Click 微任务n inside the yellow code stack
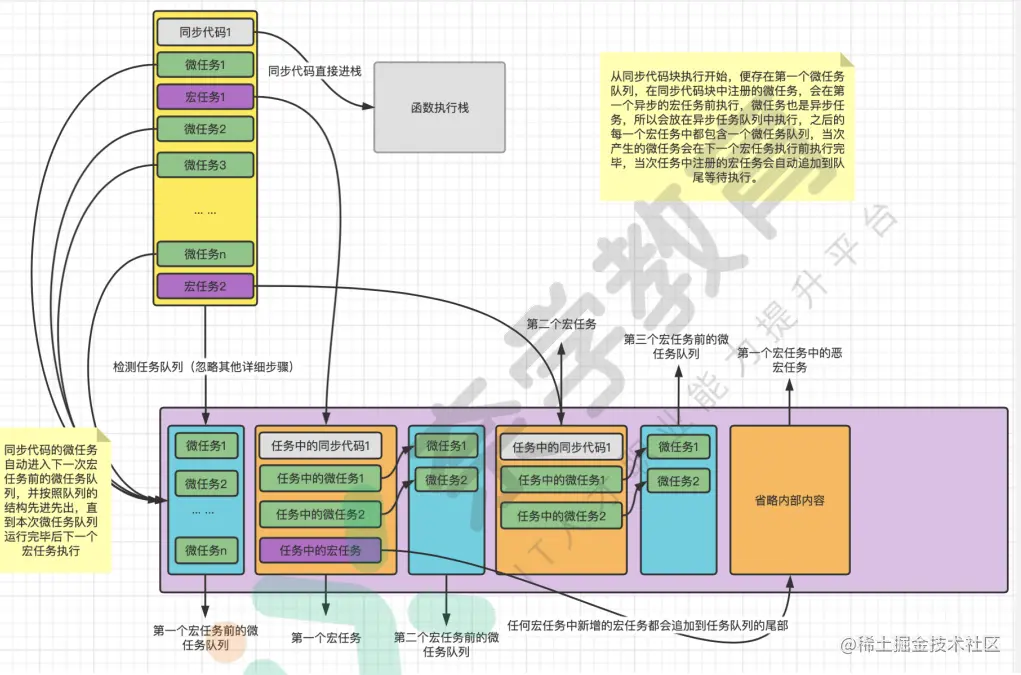The height and width of the screenshot is (675, 1021). [x=205, y=254]
